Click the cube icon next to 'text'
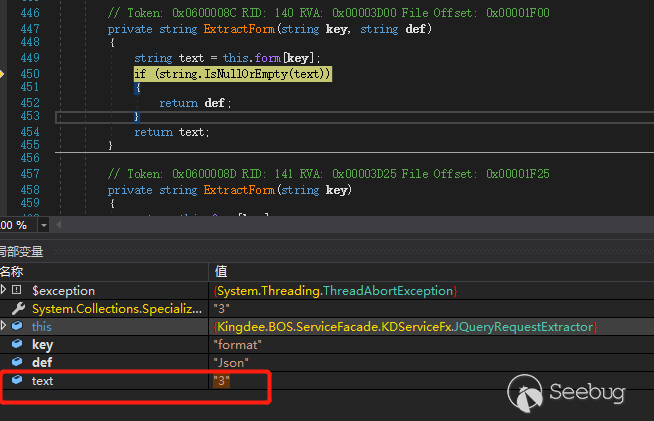The height and width of the screenshot is (421, 654). [x=17, y=379]
